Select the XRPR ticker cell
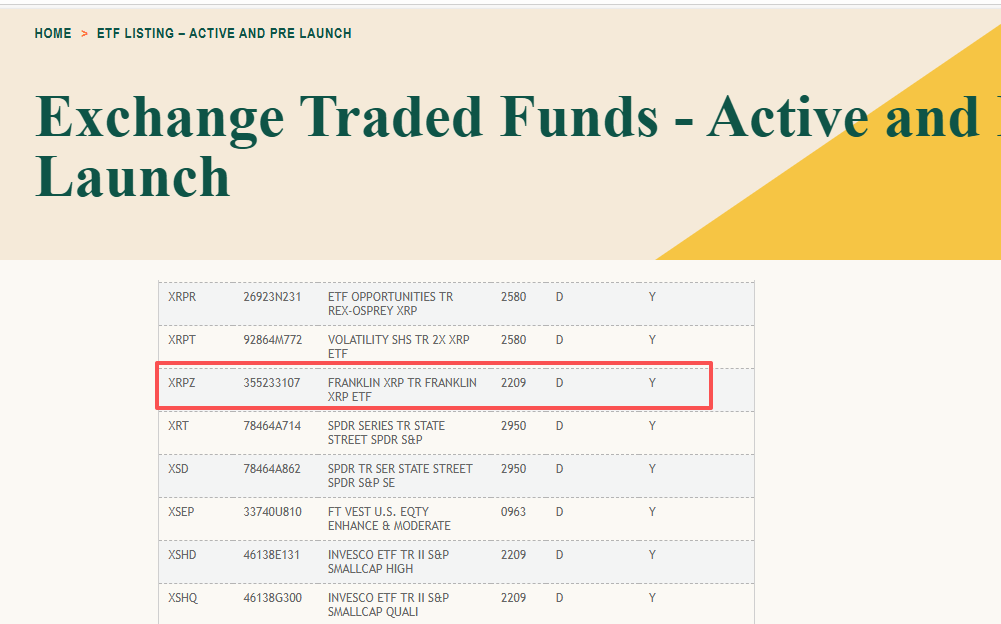This screenshot has height=624, width=1001. pyautogui.click(x=183, y=297)
